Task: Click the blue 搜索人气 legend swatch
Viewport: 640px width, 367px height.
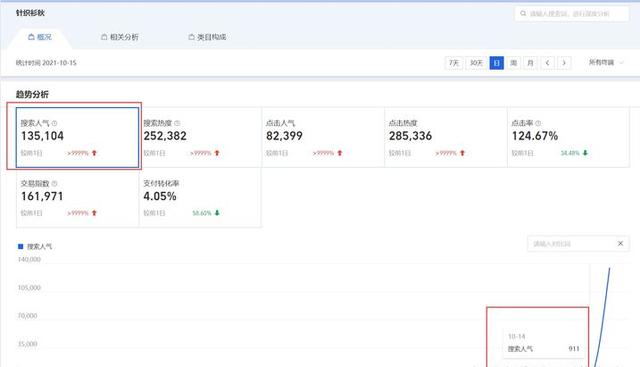Action: 20,246
